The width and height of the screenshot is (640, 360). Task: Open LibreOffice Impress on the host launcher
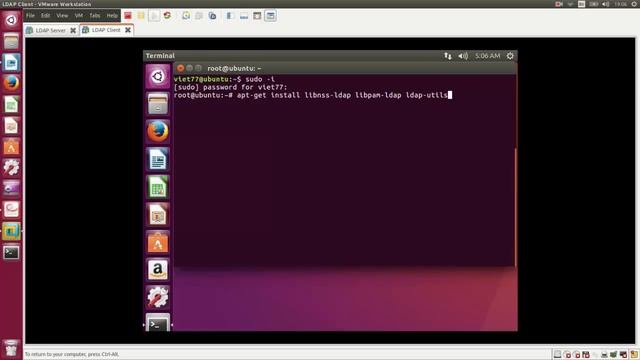pyautogui.click(x=11, y=126)
